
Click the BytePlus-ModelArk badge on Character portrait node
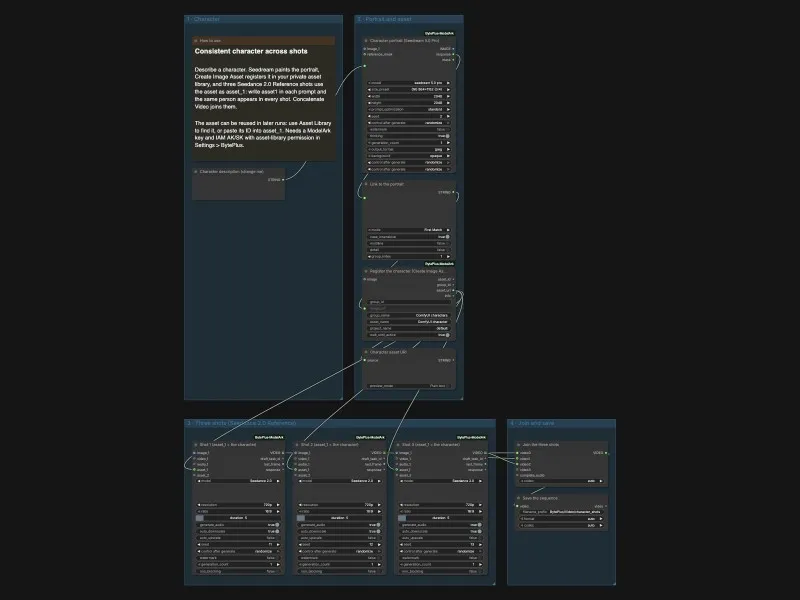439,34
